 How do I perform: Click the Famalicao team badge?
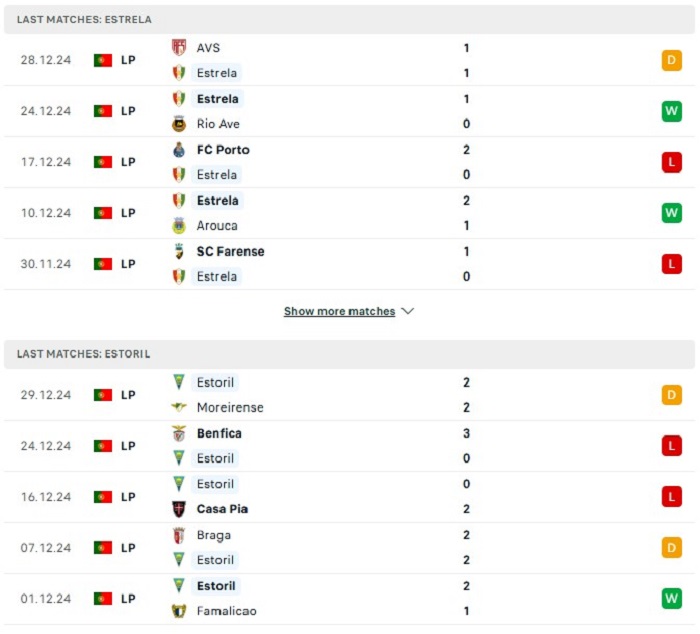[x=179, y=611]
